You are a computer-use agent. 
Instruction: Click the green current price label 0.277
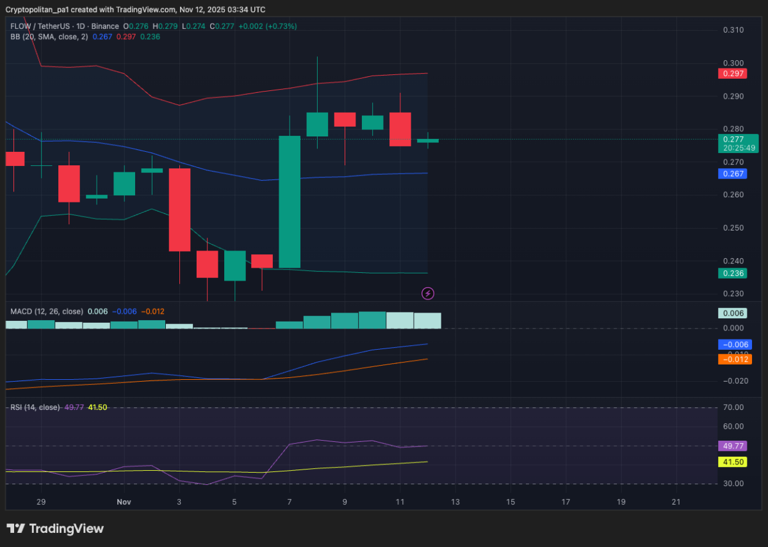click(733, 141)
